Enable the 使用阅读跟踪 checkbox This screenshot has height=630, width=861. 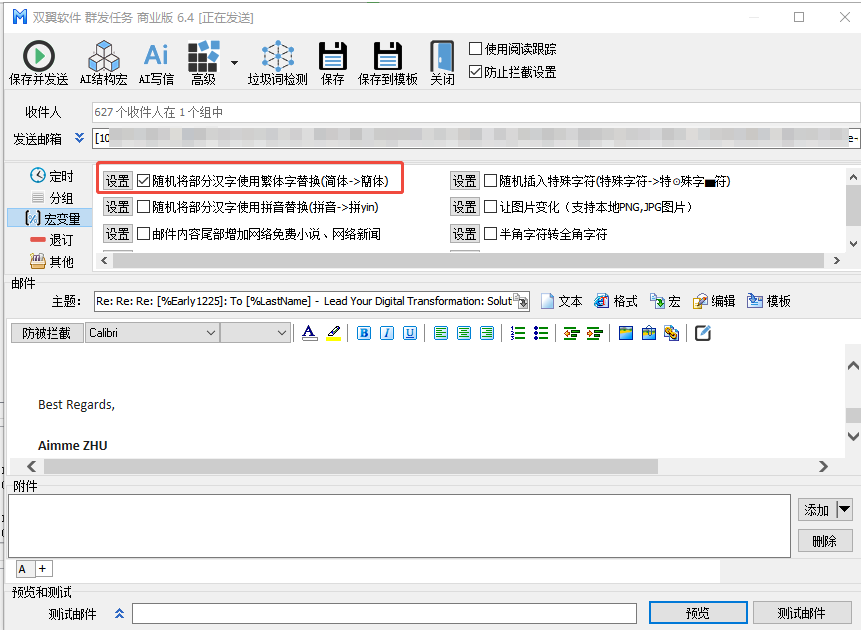click(476, 49)
